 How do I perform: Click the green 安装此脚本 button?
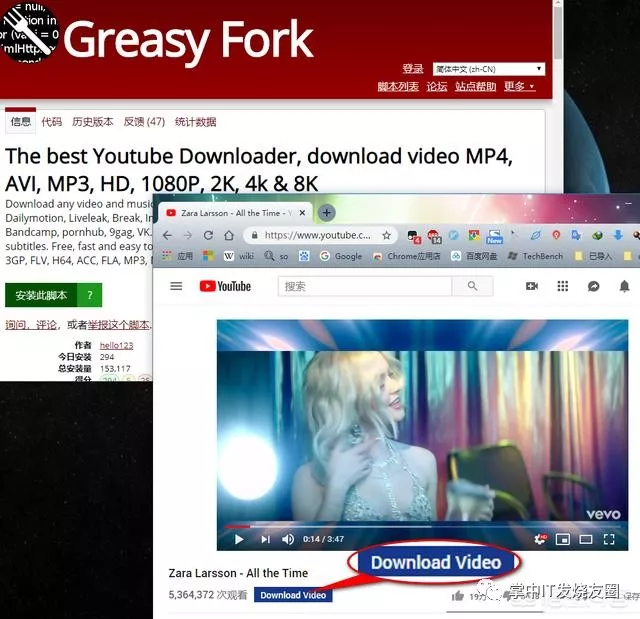pos(42,295)
